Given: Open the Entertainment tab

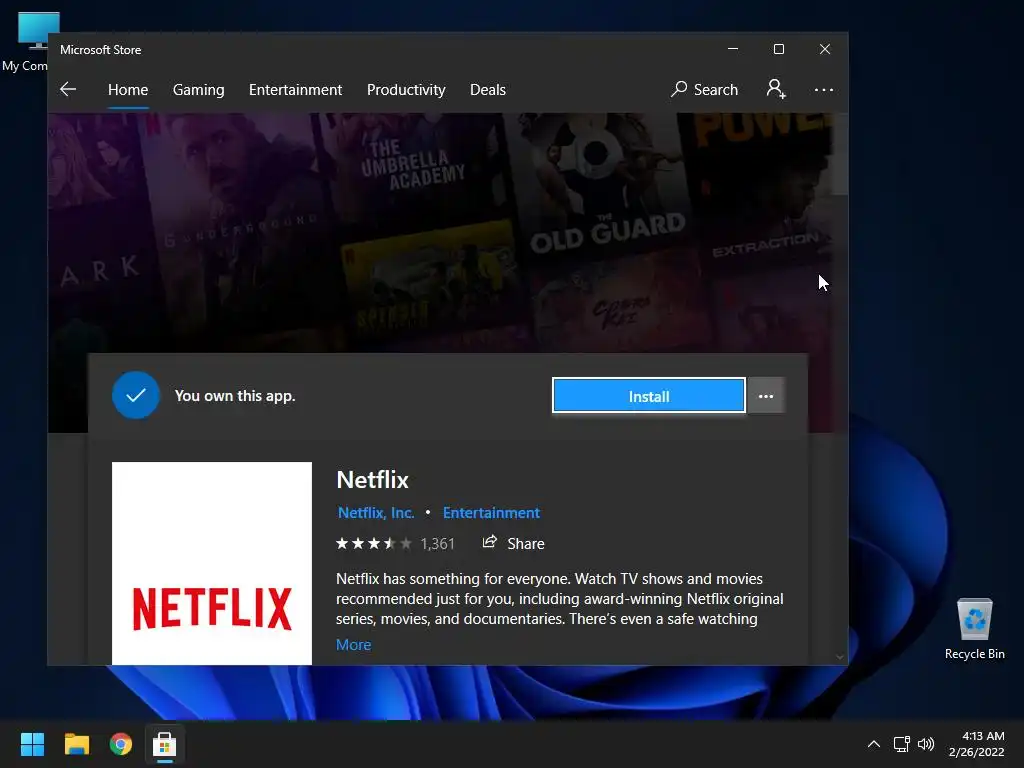Looking at the screenshot, I should [x=295, y=89].
